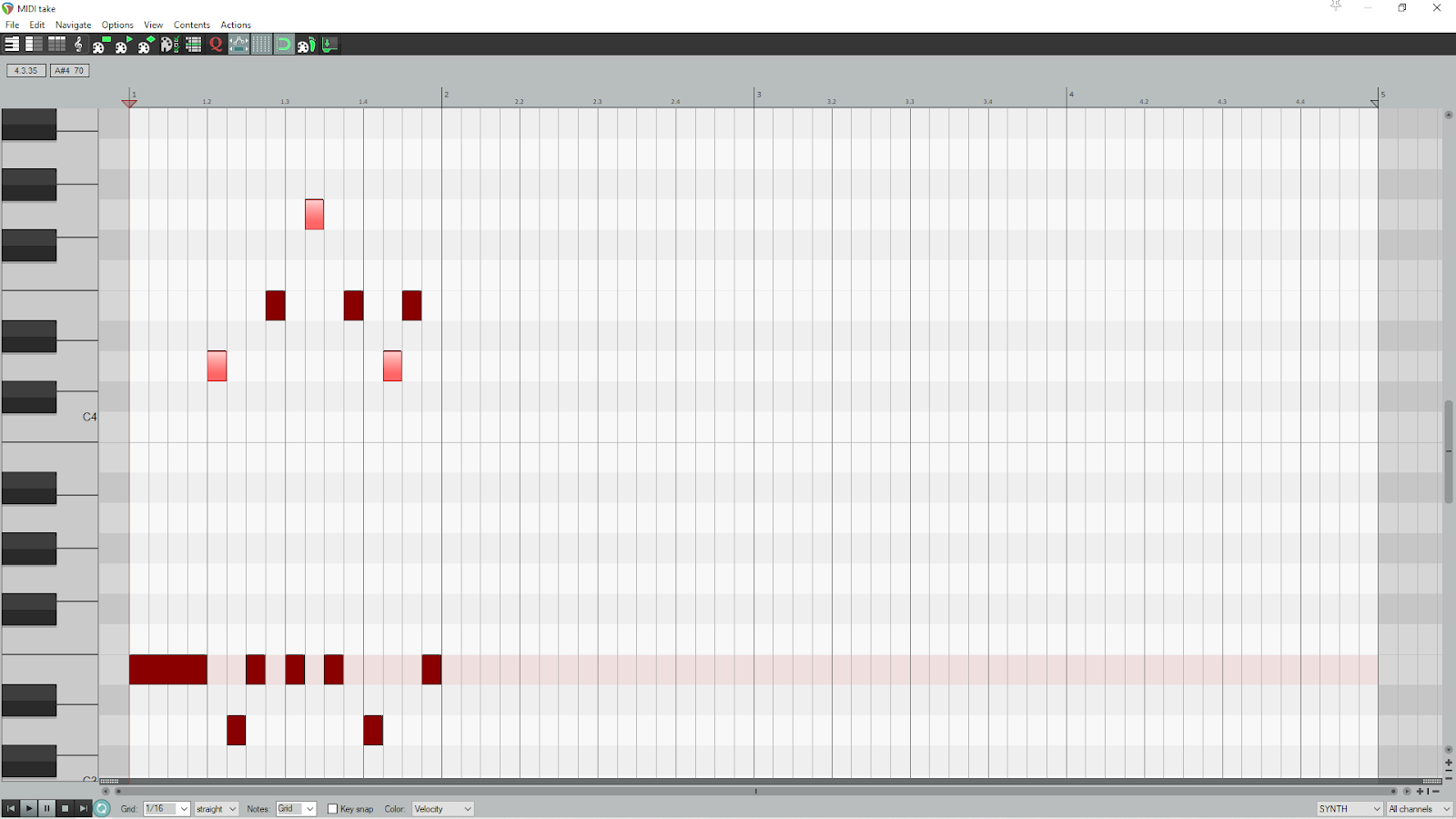Image resolution: width=1456 pixels, height=819 pixels.
Task: Click the green footprint step input icon
Action: coord(307,44)
